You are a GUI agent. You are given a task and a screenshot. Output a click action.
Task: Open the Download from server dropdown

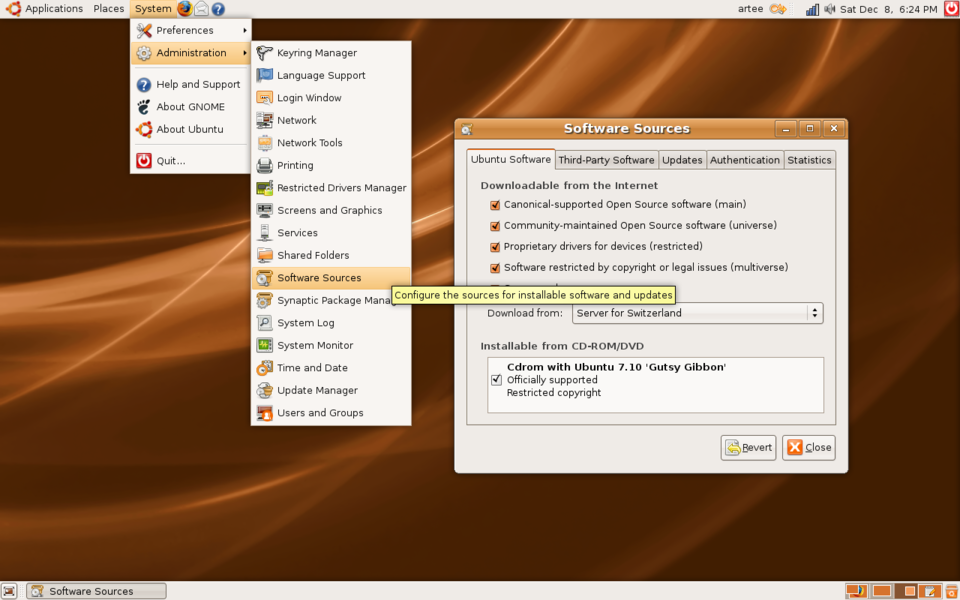click(x=697, y=313)
